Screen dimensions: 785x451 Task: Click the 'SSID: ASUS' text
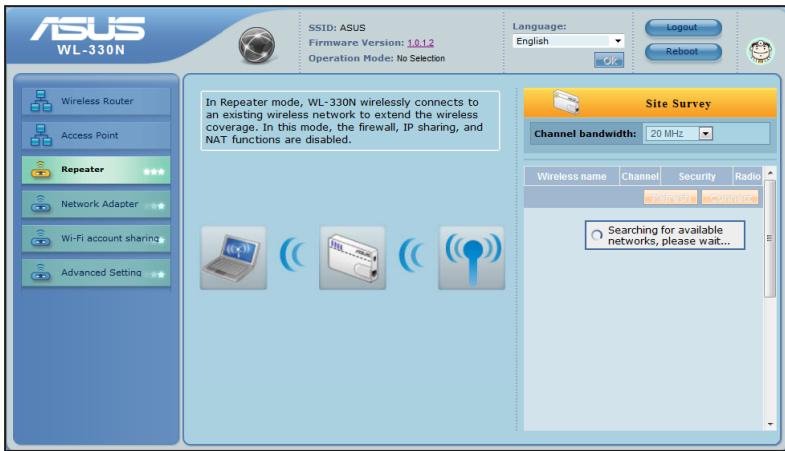click(337, 28)
